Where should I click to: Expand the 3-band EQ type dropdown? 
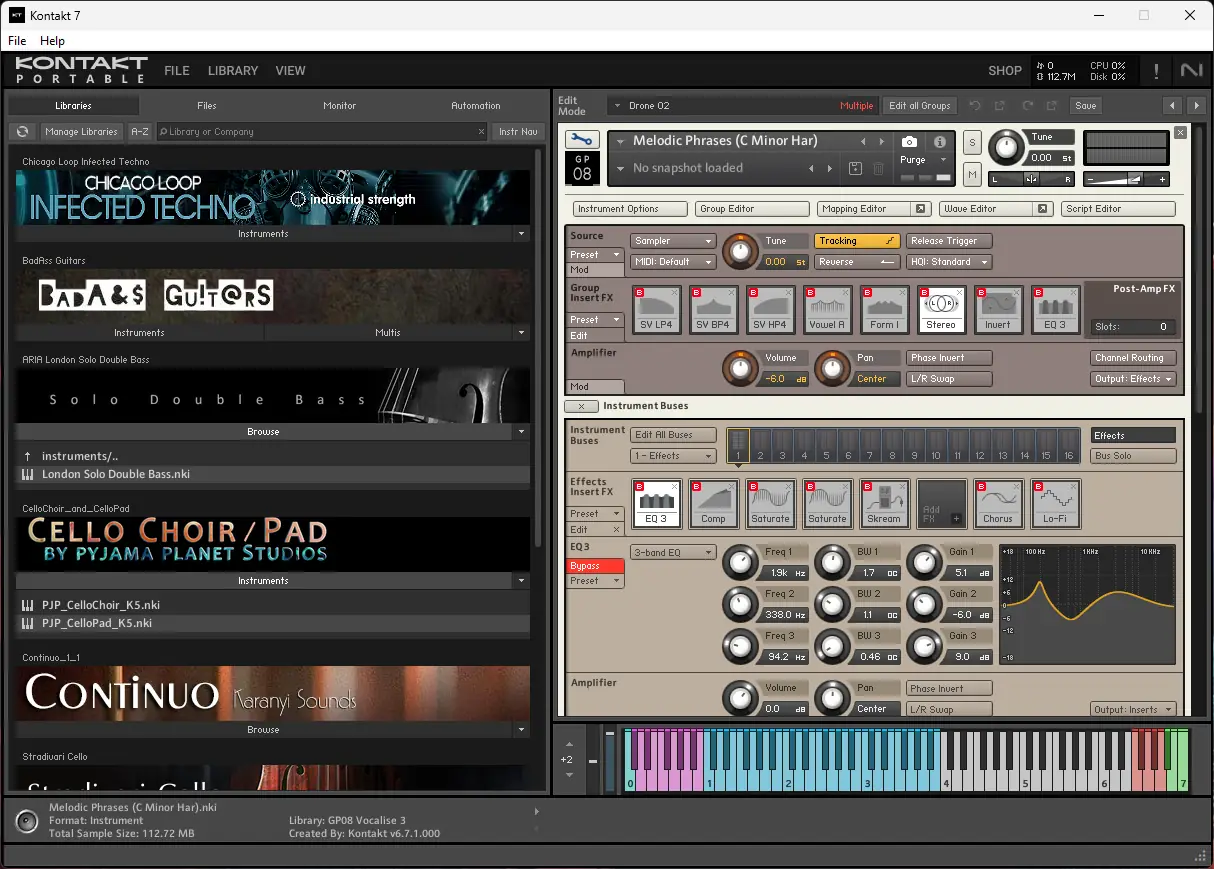[x=673, y=552]
